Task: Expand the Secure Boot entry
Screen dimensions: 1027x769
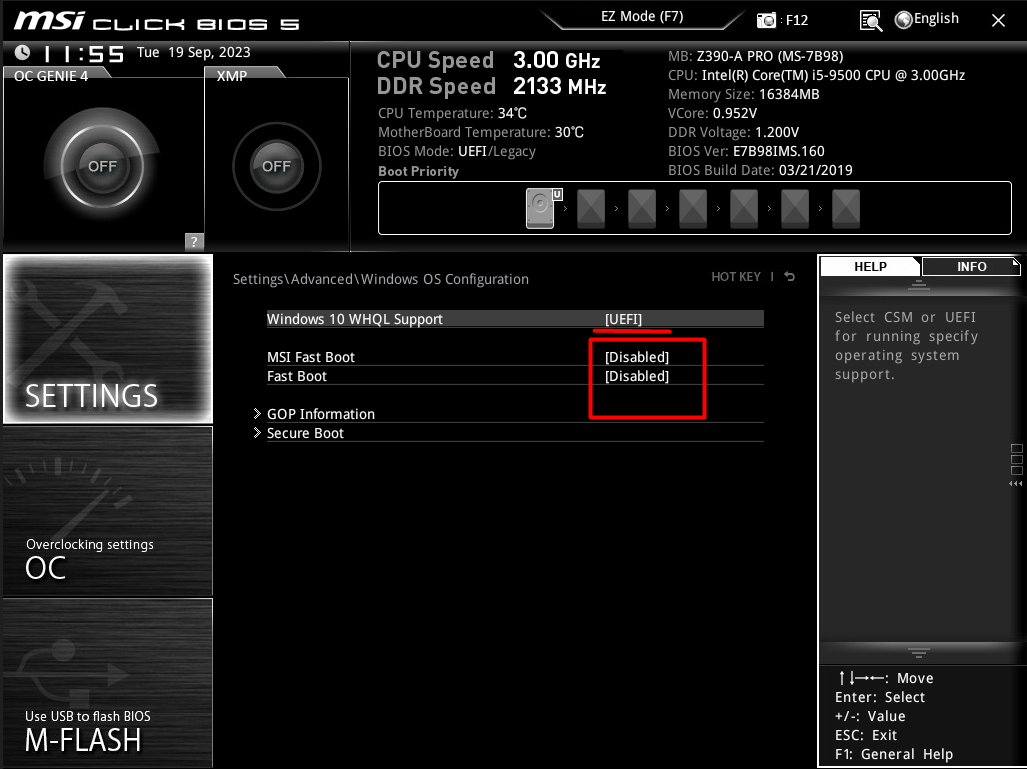Action: click(x=305, y=433)
